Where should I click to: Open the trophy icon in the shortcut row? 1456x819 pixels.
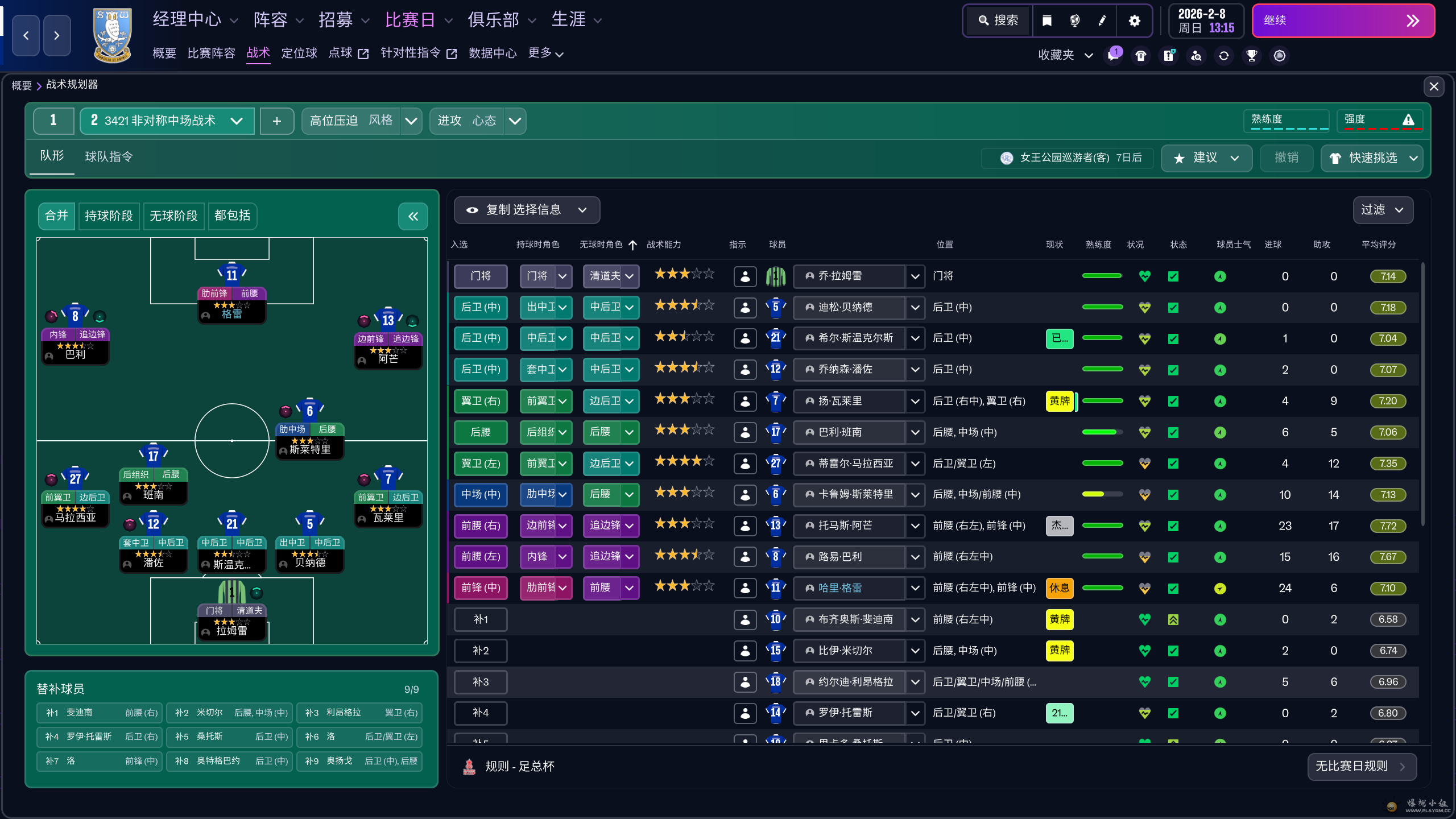(x=1251, y=55)
